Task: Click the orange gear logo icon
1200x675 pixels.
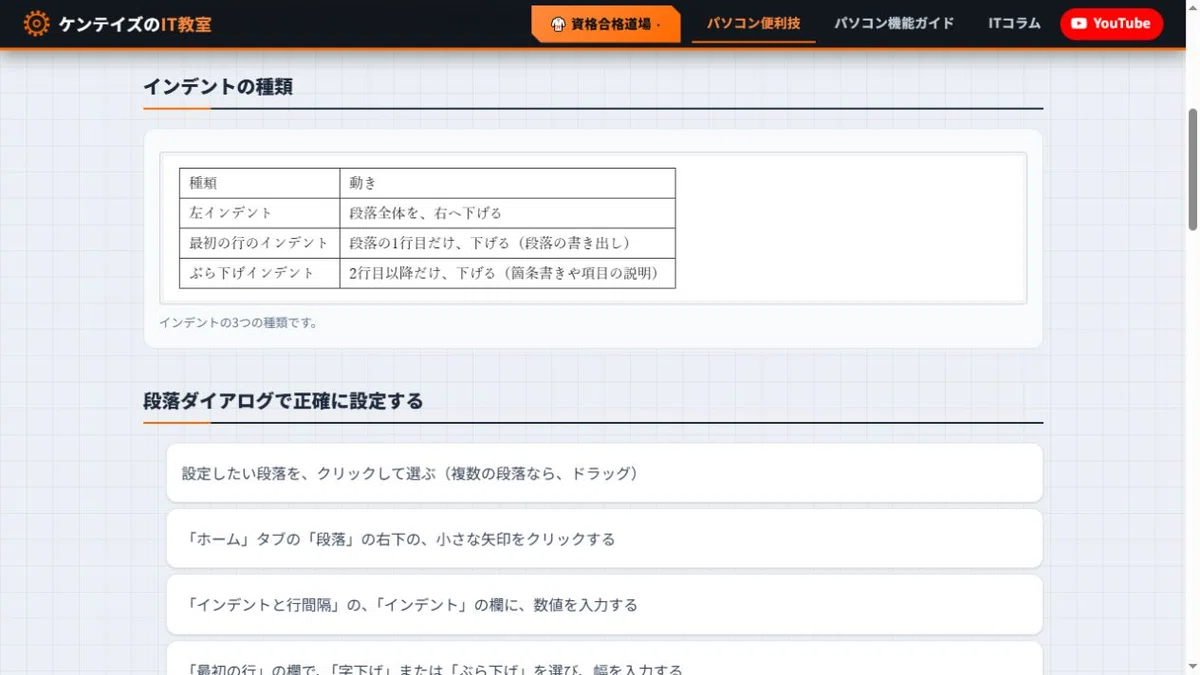Action: (36, 24)
